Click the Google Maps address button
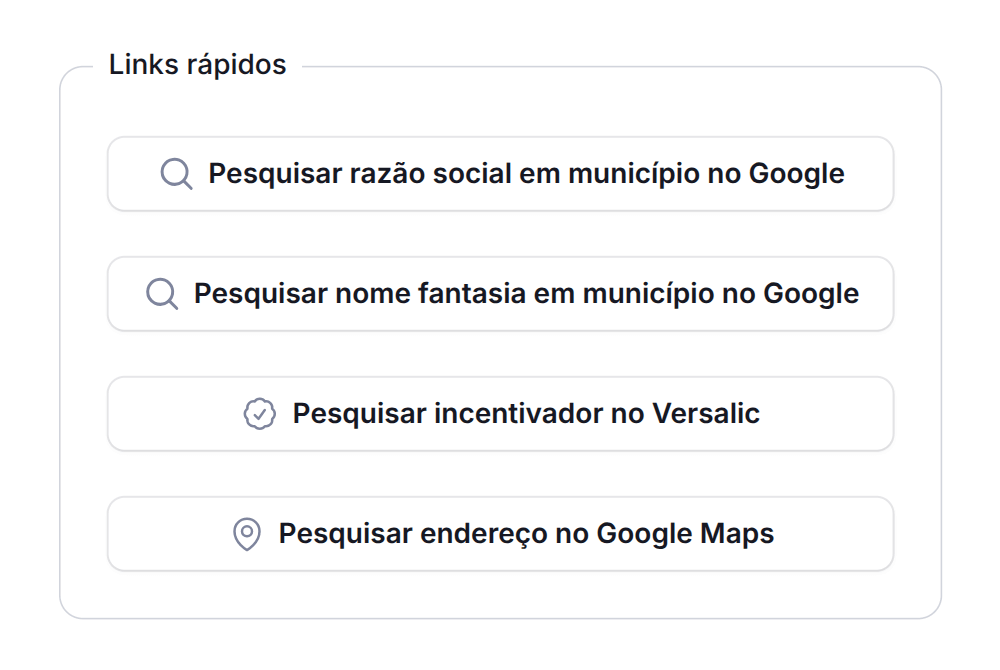Viewport: 1000px width, 670px height. pos(500,534)
